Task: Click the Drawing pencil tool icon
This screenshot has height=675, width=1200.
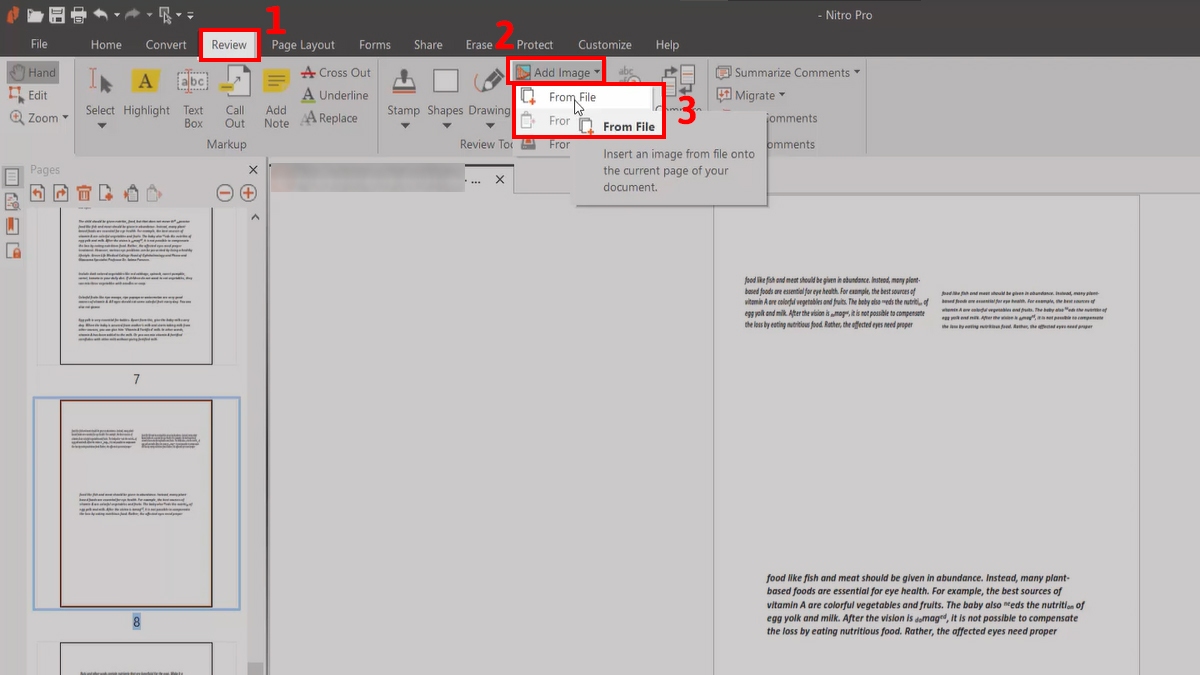Action: click(489, 82)
